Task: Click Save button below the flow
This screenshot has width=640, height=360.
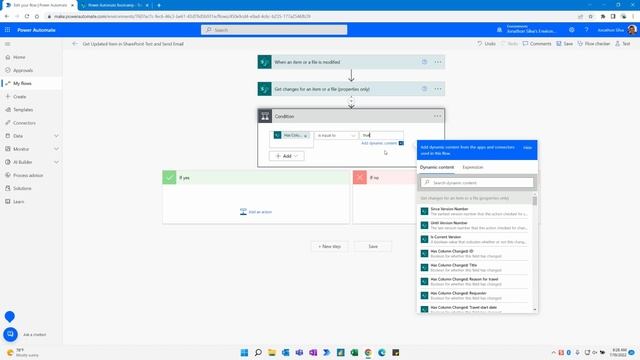Action: pyautogui.click(x=373, y=247)
